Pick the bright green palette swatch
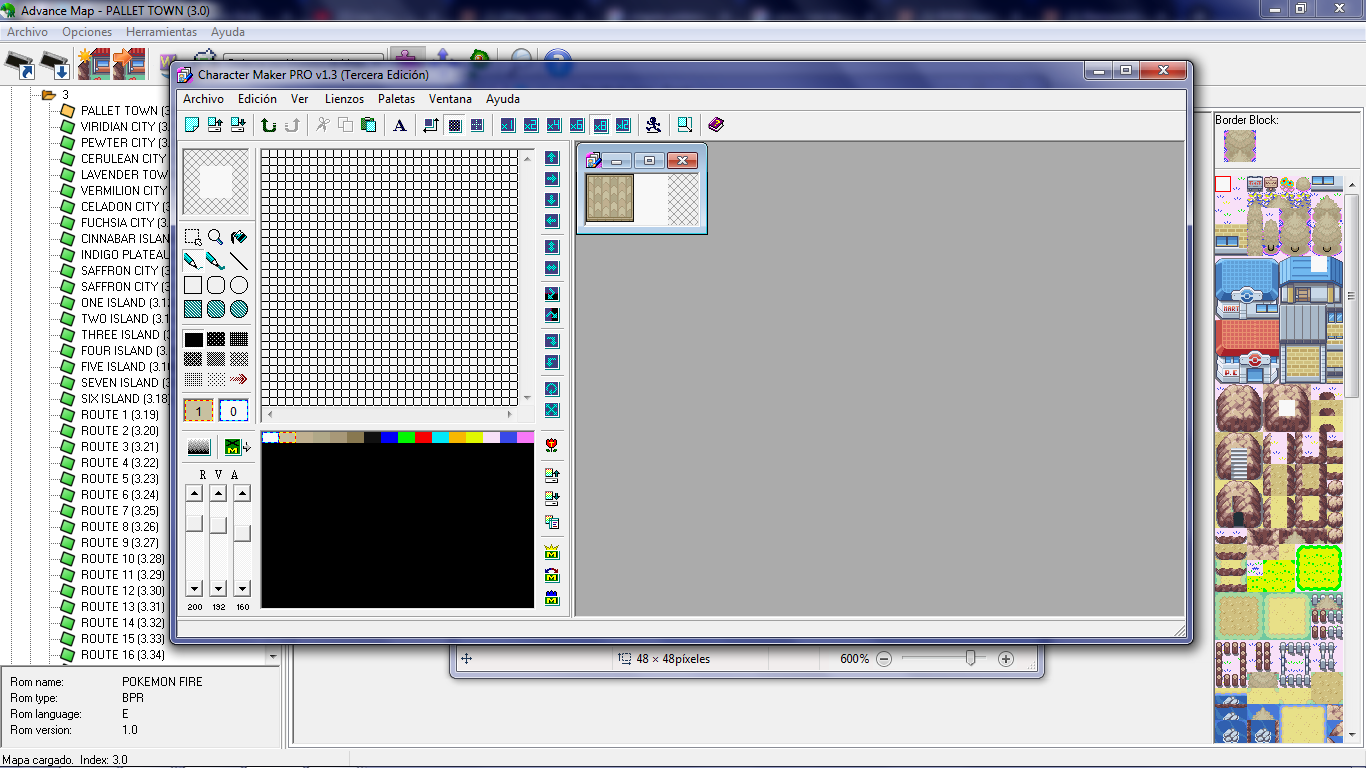1366x768 pixels. (x=406, y=437)
